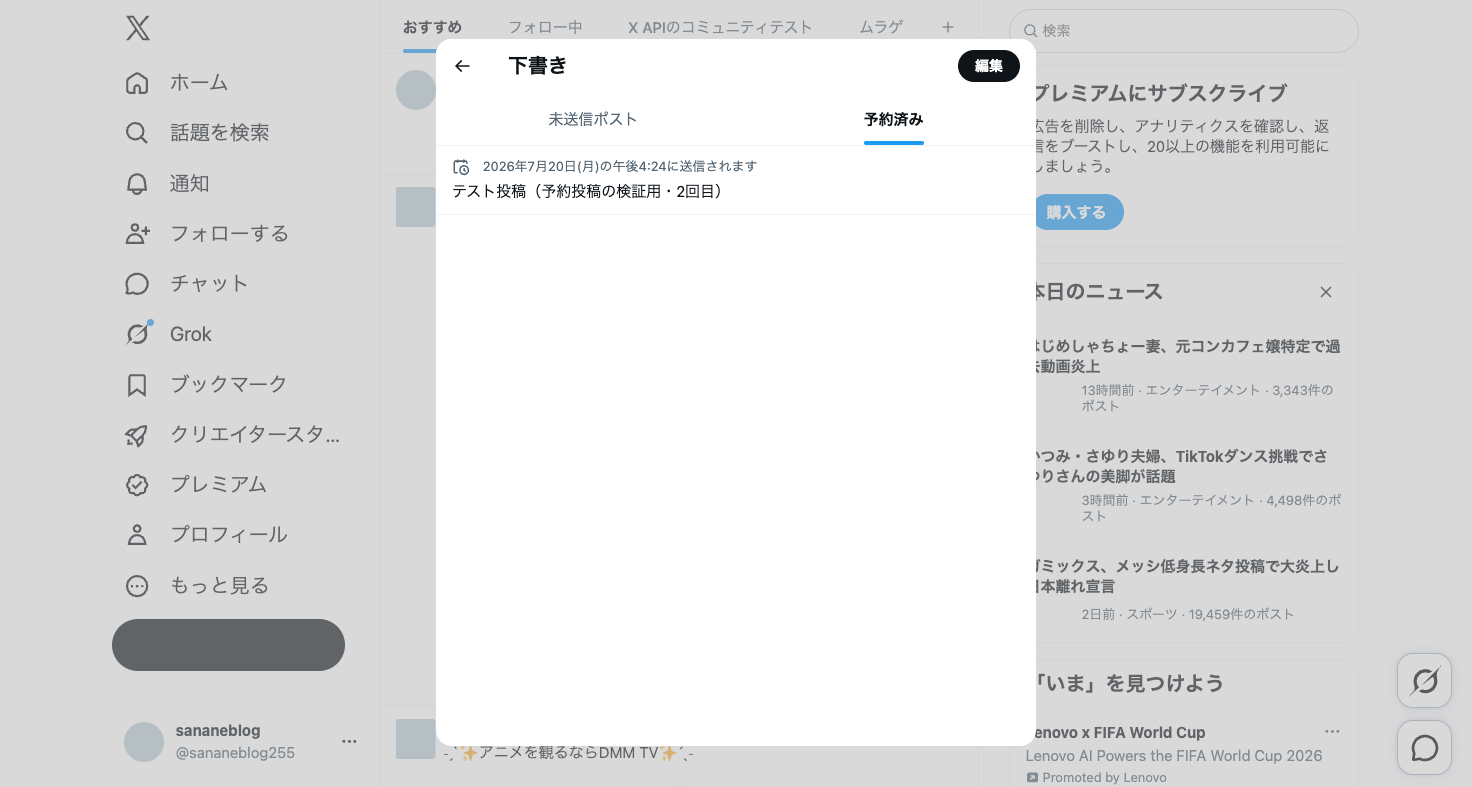This screenshot has height=787, width=1472.
Task: Click the plus icon to add timeline tab
Action: tap(948, 27)
